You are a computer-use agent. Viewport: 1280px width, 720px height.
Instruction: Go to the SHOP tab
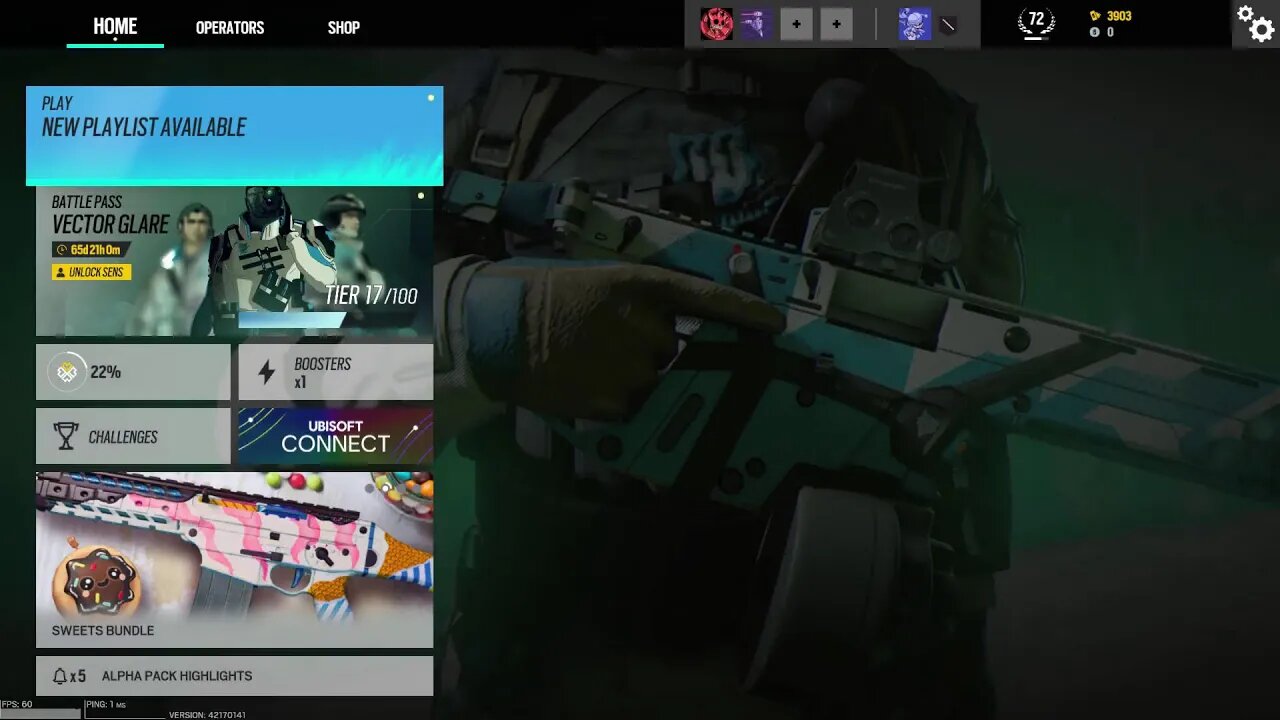coord(344,27)
